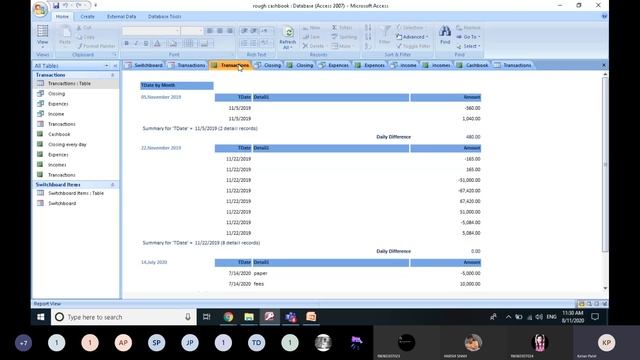Open the Advanced filter dropdown
Screen dimensions: 640x360
pos(412,37)
